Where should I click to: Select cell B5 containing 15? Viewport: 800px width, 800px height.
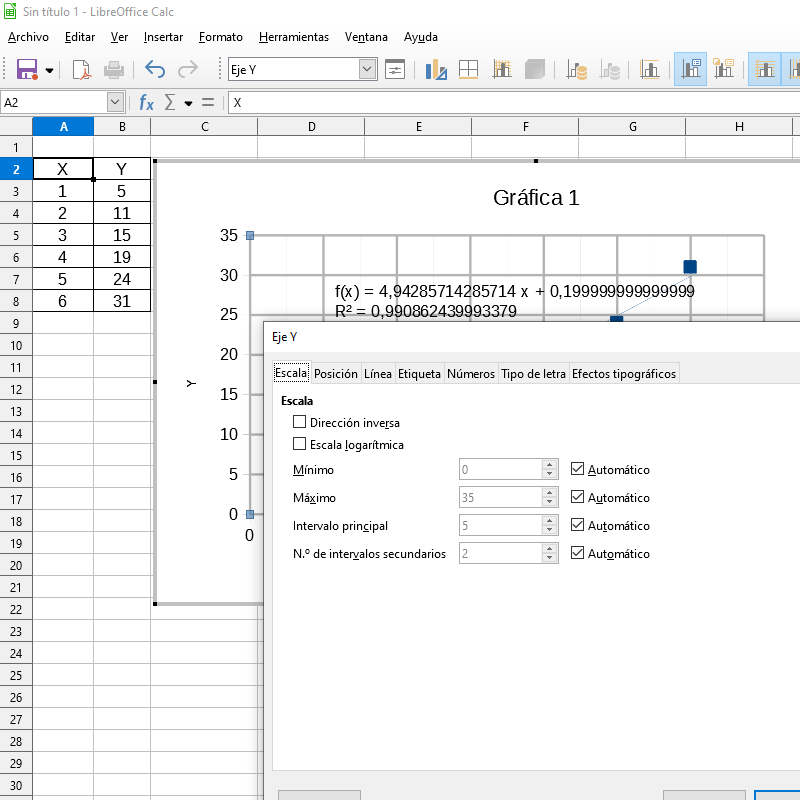[121, 235]
